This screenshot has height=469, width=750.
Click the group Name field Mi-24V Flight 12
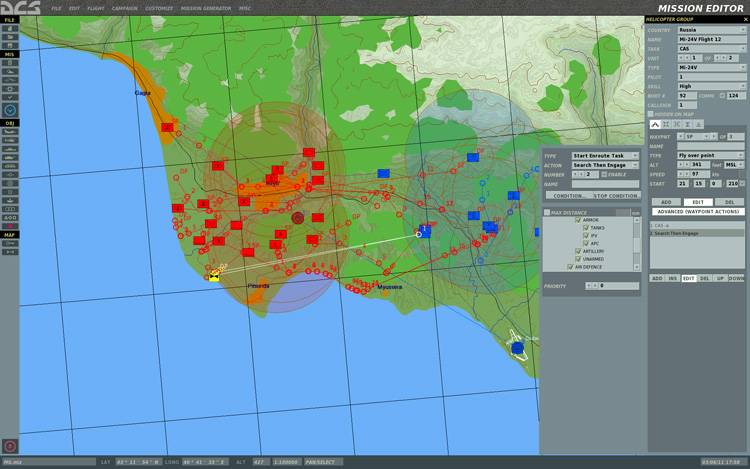coord(711,39)
